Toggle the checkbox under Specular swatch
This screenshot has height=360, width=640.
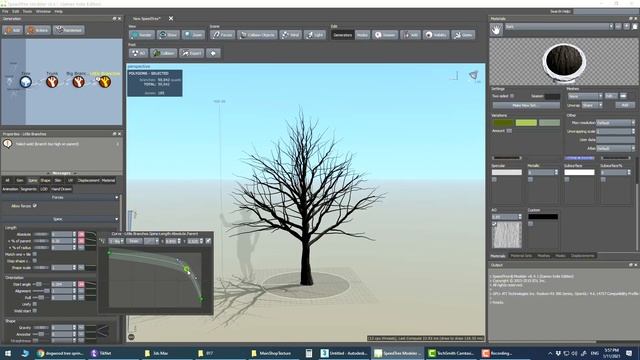tap(494, 179)
